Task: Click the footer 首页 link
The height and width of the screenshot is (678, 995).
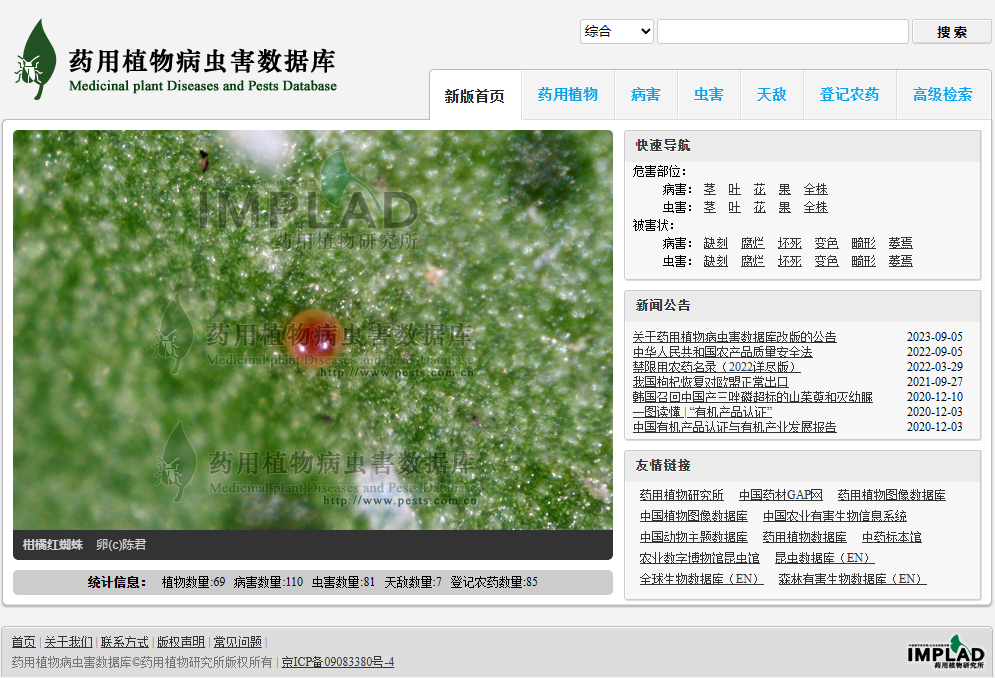Action: [23, 642]
